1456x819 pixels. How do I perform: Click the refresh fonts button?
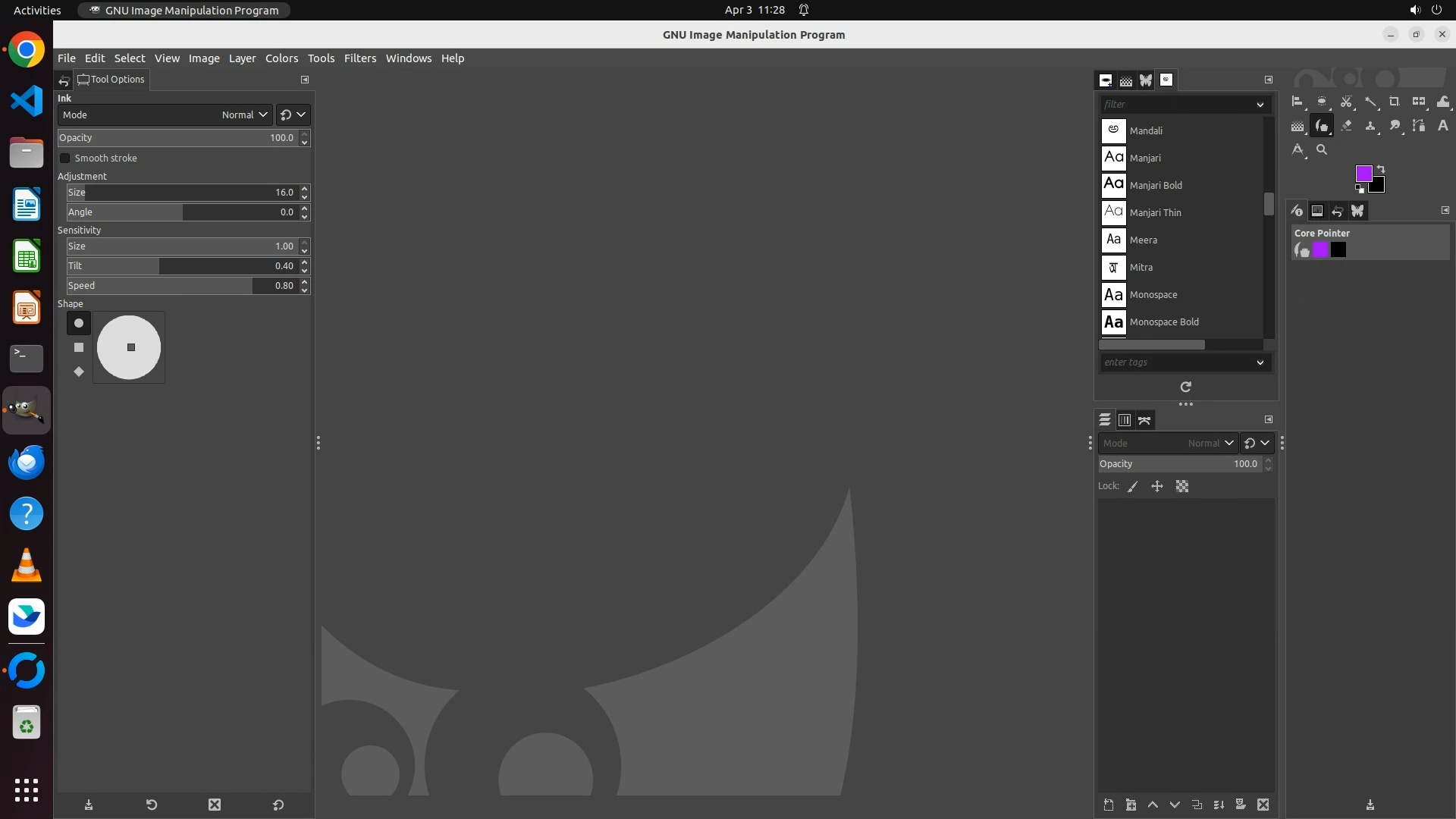click(x=1186, y=387)
